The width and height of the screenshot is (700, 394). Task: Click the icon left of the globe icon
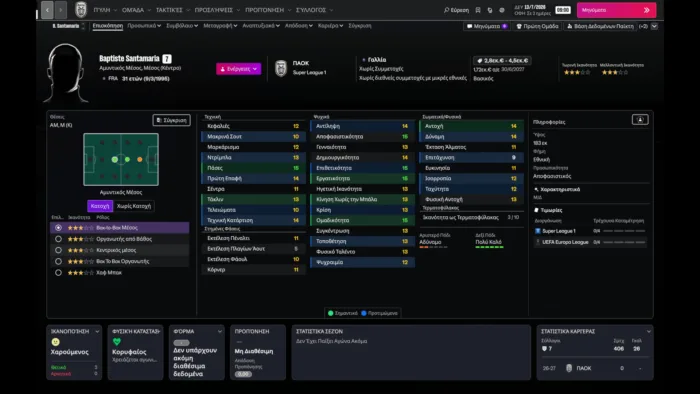(x=490, y=10)
